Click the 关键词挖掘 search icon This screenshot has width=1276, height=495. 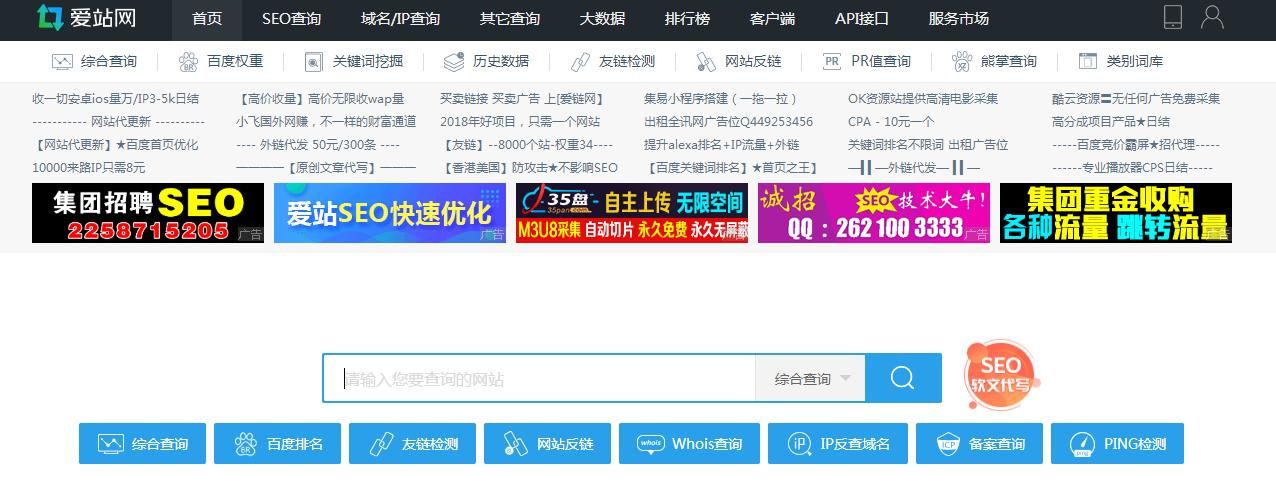[314, 61]
